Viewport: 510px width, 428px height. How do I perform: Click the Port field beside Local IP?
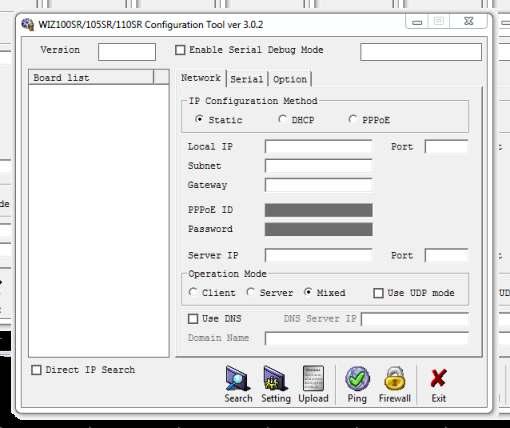pyautogui.click(x=446, y=147)
